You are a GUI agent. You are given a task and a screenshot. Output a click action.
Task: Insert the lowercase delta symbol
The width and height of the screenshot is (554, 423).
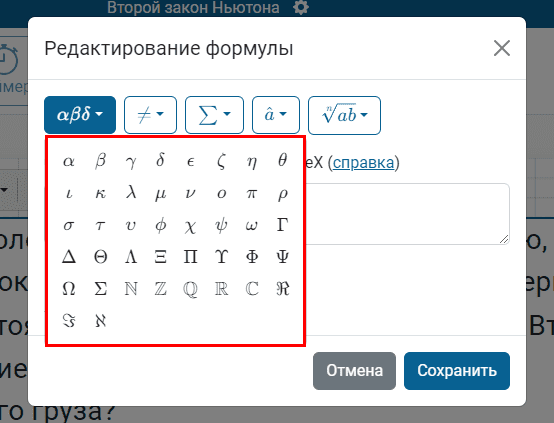[161, 161]
